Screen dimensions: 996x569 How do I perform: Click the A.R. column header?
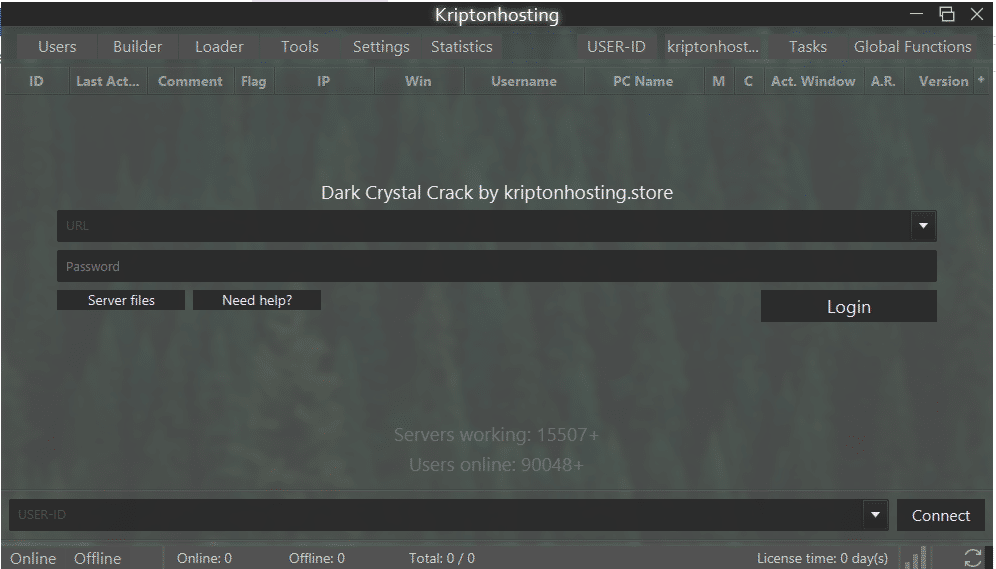[x=883, y=81]
